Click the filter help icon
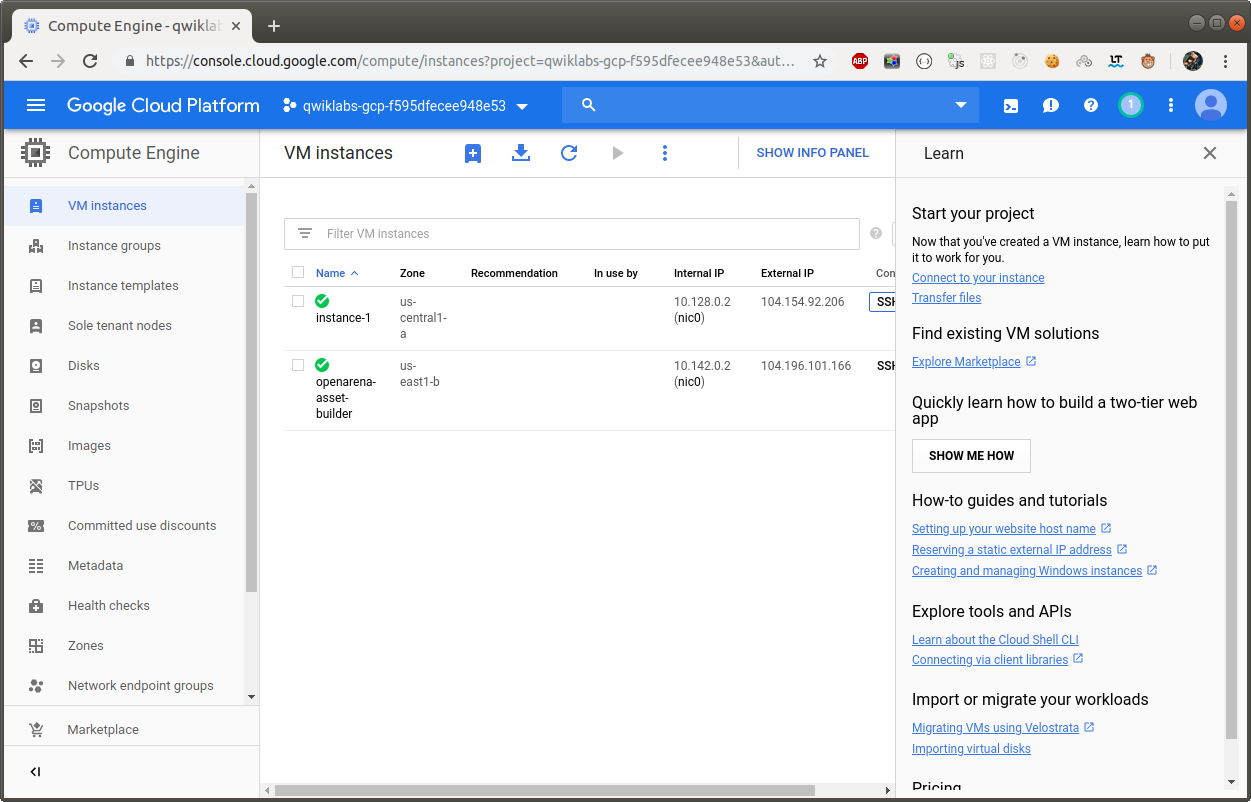Image resolution: width=1251 pixels, height=802 pixels. click(876, 234)
